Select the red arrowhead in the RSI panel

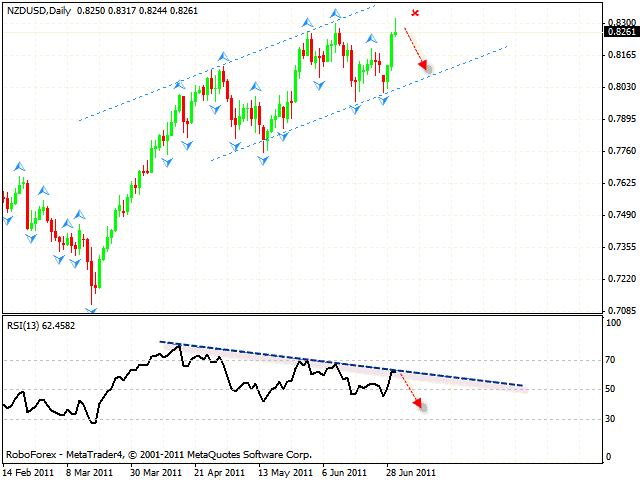click(x=420, y=404)
